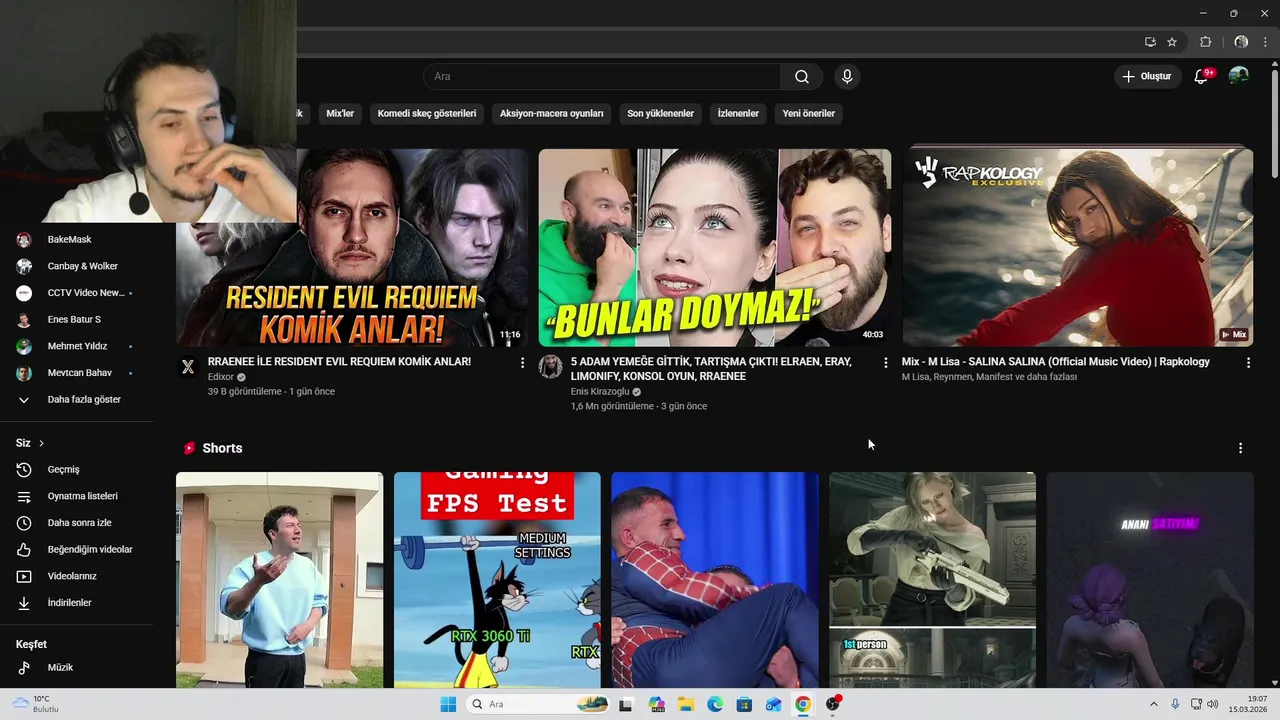Viewport: 1280px width, 720px height.
Task: Open Enis Kirazoglu channel avatar
Action: pos(550,367)
